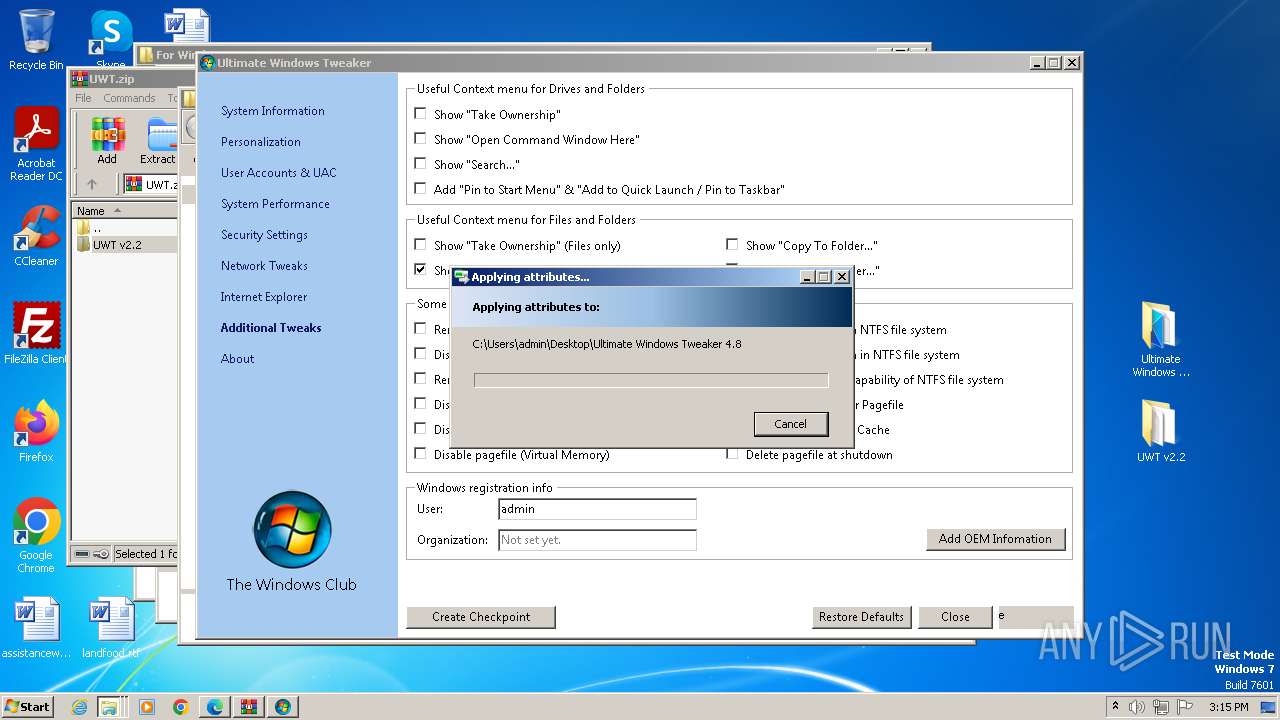Image resolution: width=1280 pixels, height=720 pixels.
Task: Click the Chrome icon on the taskbar
Action: pos(180,707)
